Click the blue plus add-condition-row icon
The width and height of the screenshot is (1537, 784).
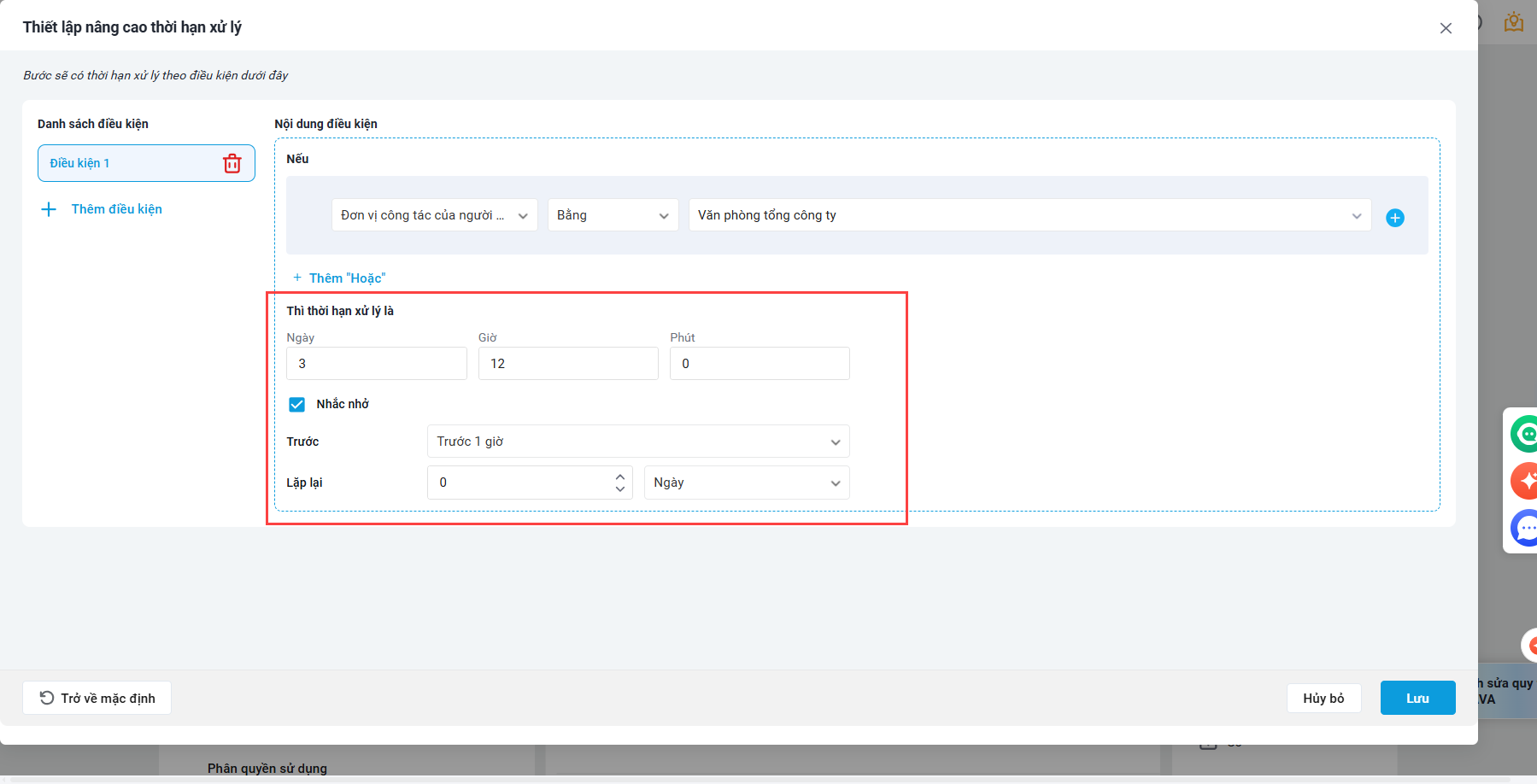coord(1395,218)
